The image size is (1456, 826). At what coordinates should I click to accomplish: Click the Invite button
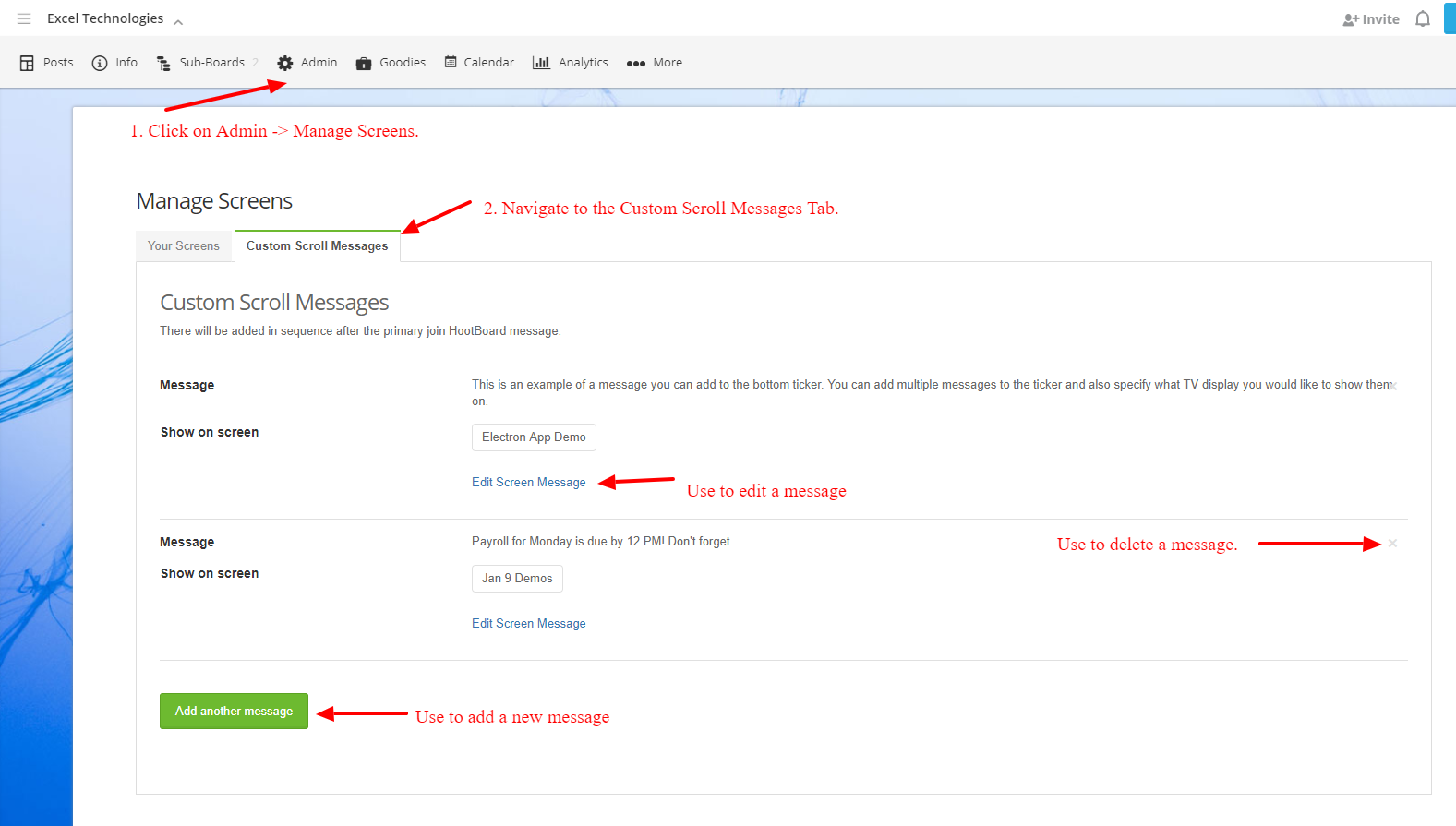pyautogui.click(x=1371, y=19)
